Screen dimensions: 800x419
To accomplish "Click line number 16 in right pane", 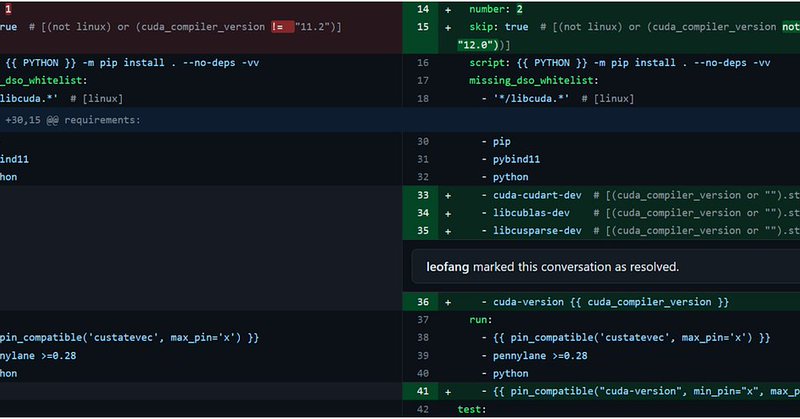I will tap(423, 63).
